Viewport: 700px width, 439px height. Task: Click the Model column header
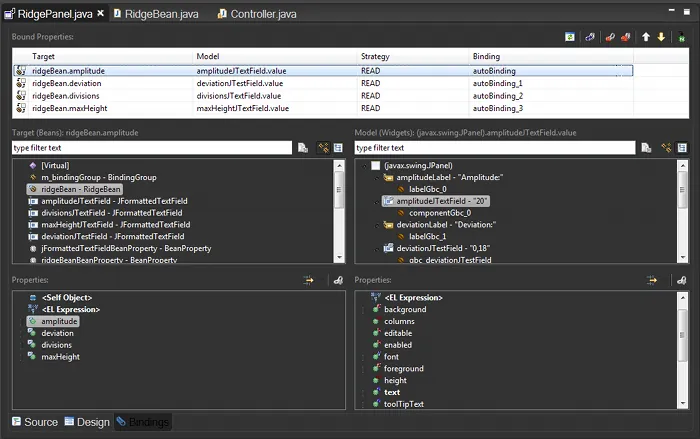coord(275,56)
